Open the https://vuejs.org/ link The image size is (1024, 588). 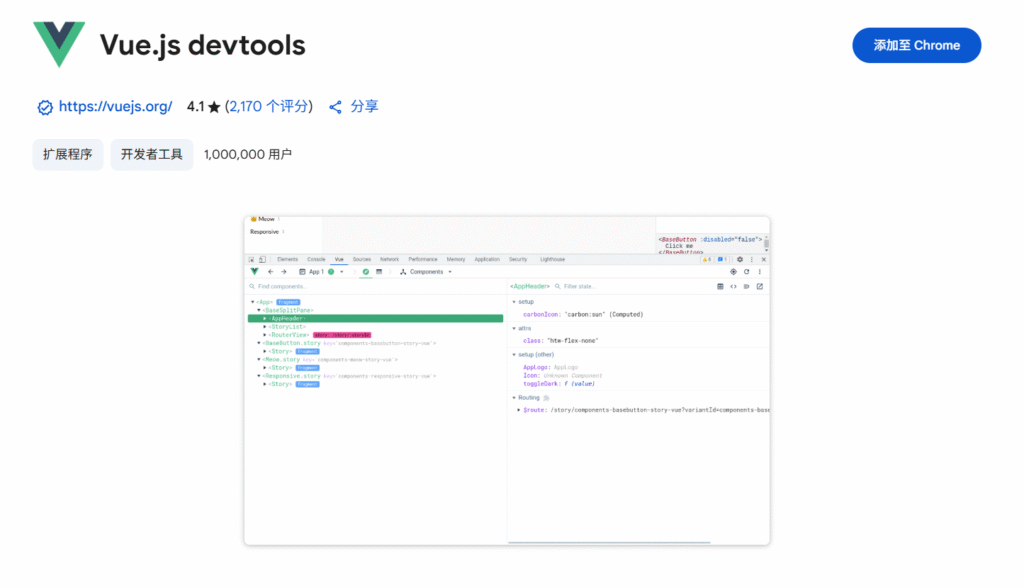pyautogui.click(x=115, y=107)
